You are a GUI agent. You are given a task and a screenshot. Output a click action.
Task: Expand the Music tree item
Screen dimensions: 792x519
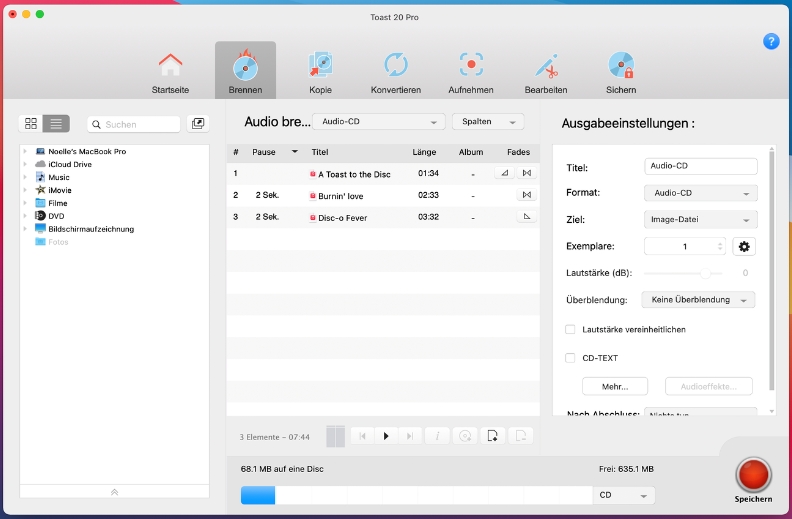(x=25, y=177)
